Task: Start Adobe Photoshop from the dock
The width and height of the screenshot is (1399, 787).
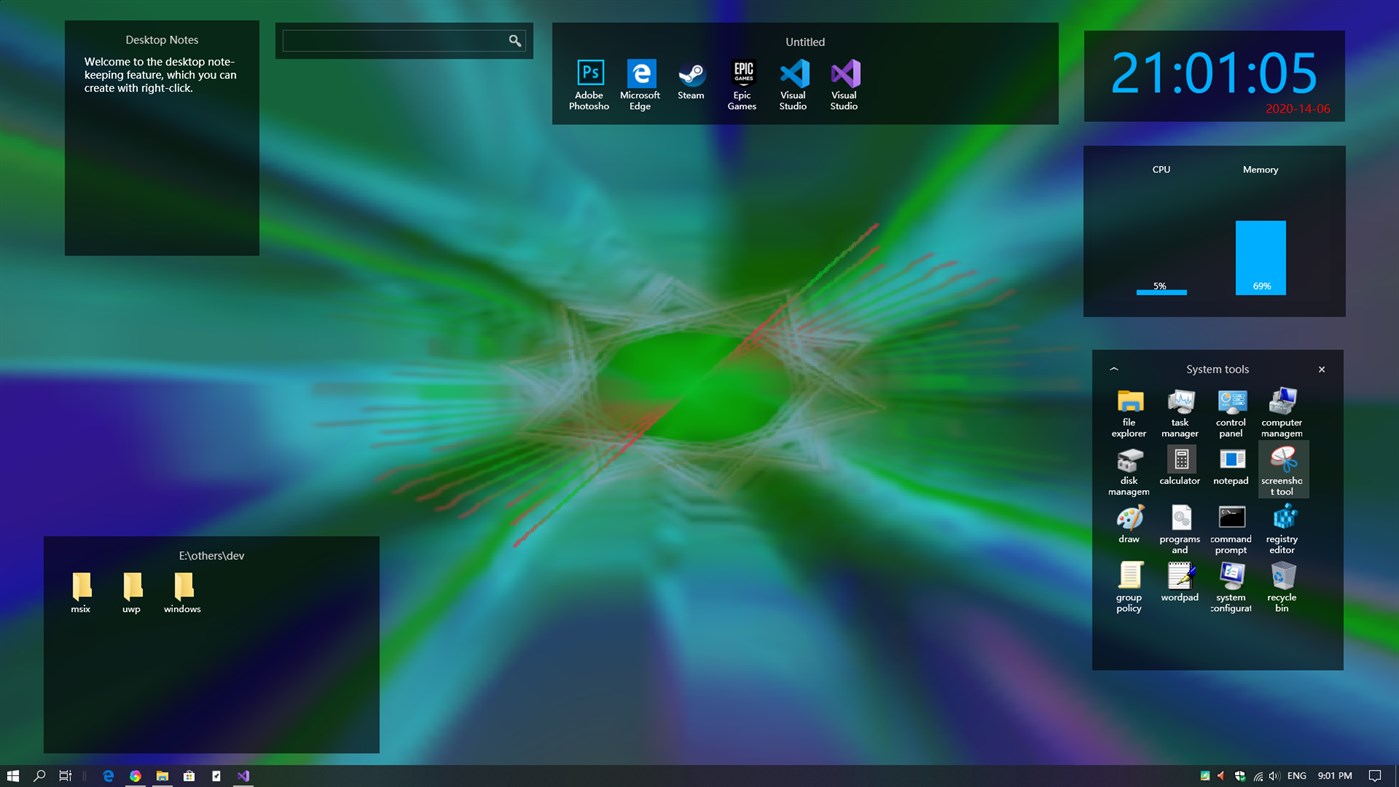Action: click(x=589, y=72)
